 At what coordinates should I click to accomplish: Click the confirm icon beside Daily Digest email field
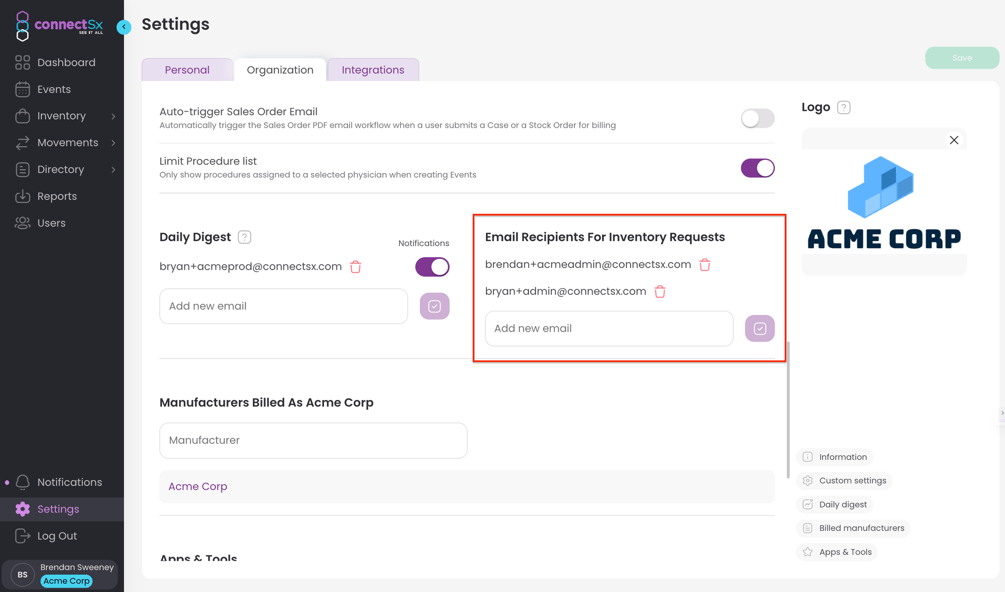pos(434,306)
